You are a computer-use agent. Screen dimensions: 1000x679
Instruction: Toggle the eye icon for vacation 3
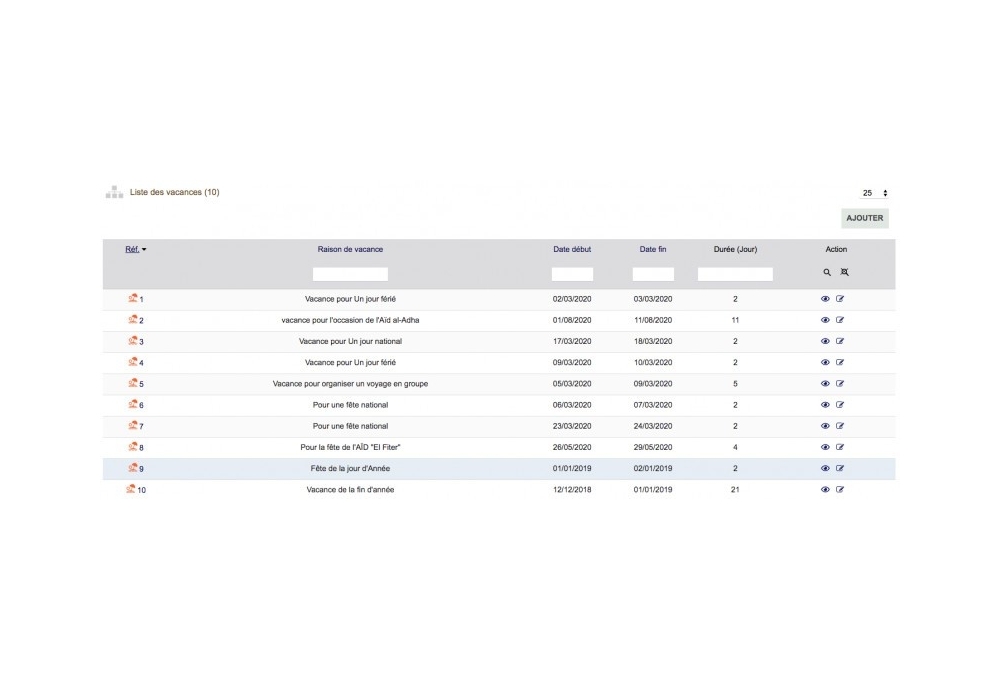point(825,341)
